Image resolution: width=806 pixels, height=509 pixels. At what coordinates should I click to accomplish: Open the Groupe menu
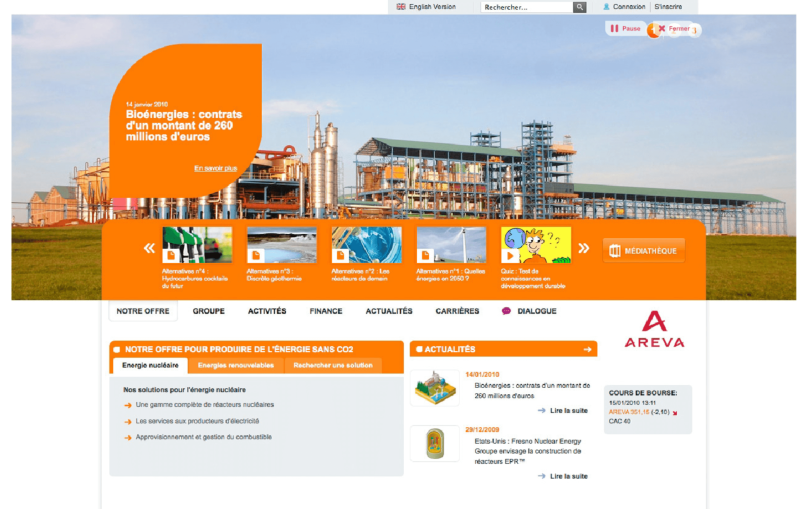point(209,311)
